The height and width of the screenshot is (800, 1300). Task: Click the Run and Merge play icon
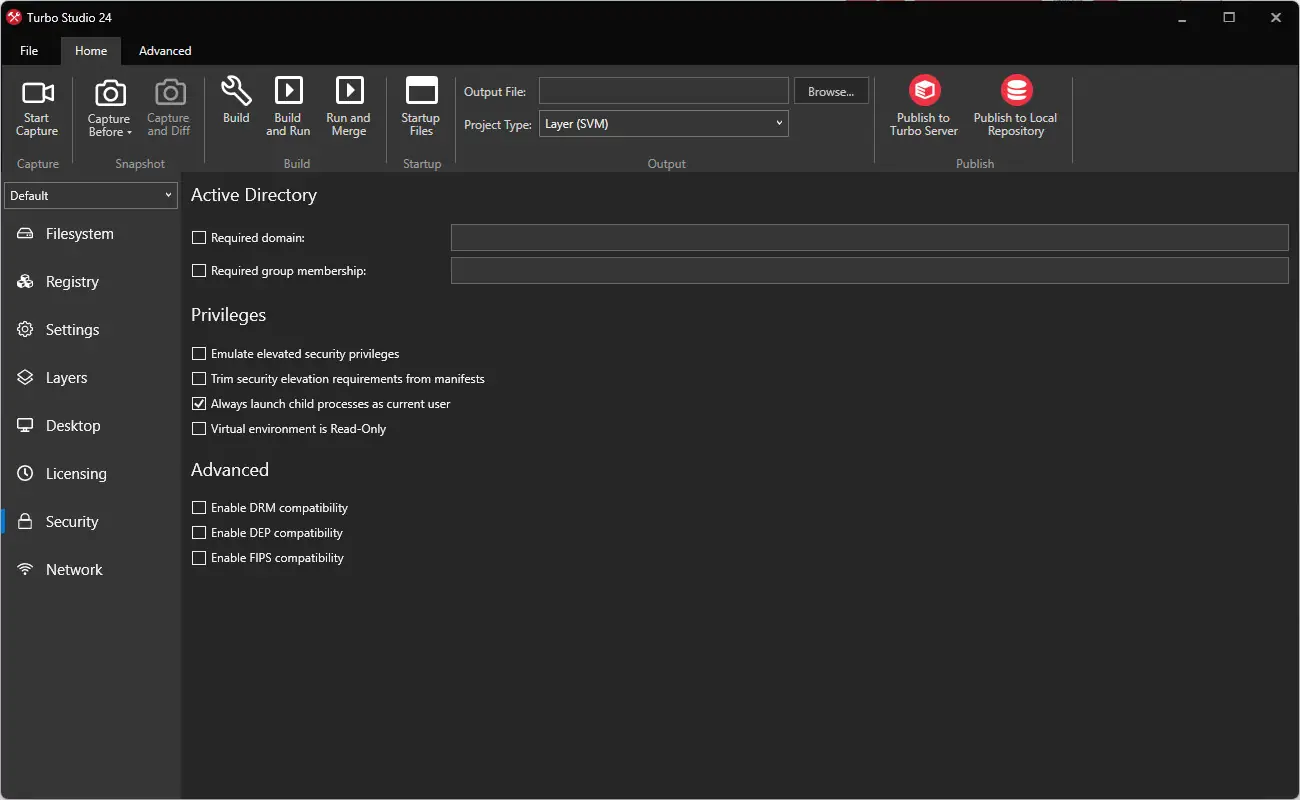pyautogui.click(x=349, y=90)
